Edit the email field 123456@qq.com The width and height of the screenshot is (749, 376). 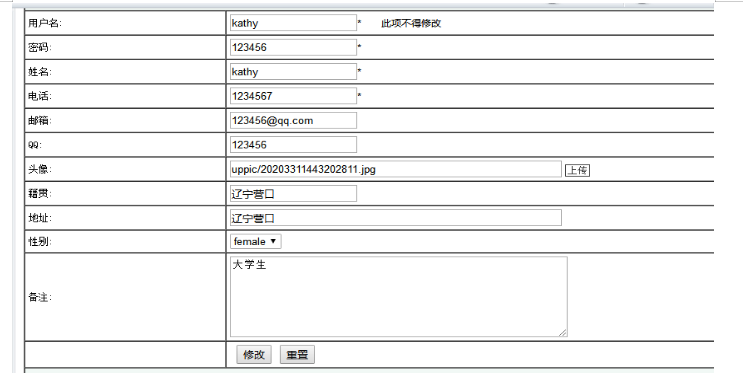coord(293,120)
